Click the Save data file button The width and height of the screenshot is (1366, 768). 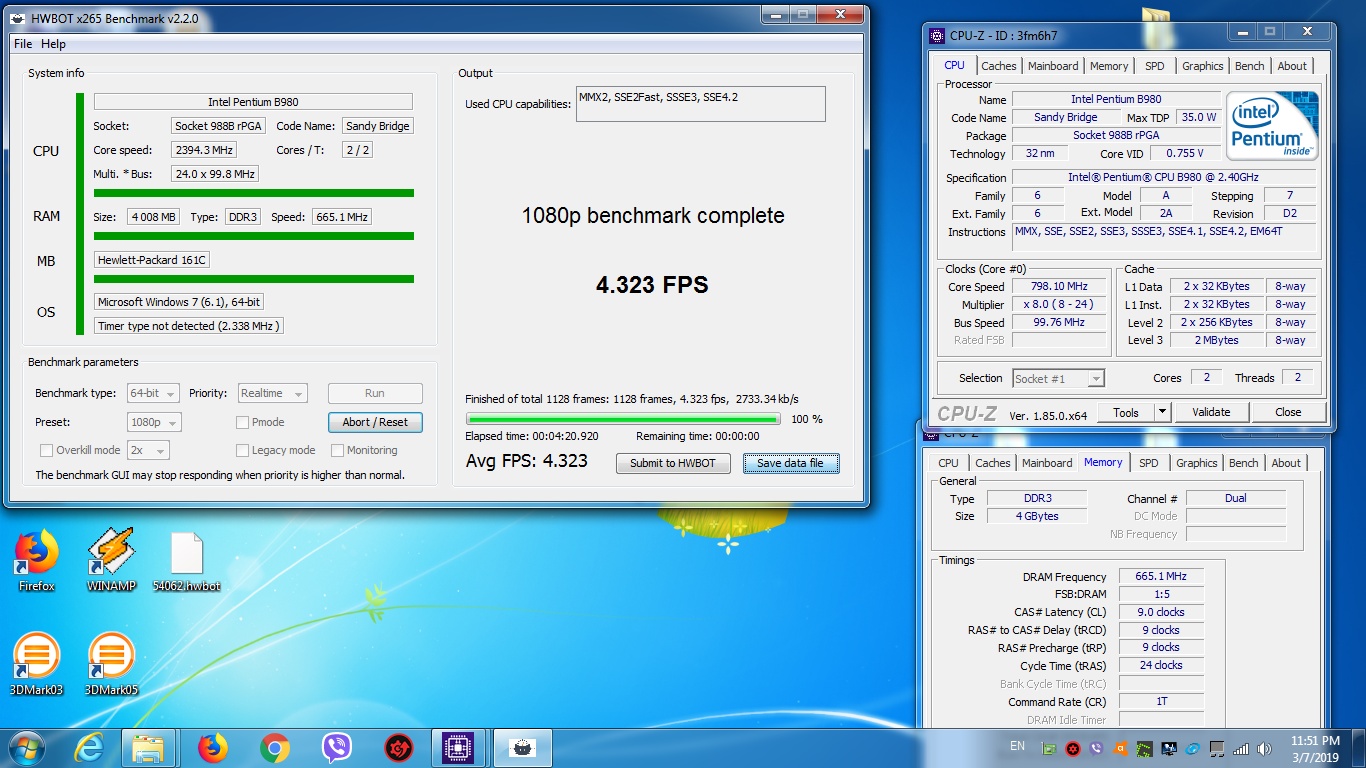[x=790, y=463]
